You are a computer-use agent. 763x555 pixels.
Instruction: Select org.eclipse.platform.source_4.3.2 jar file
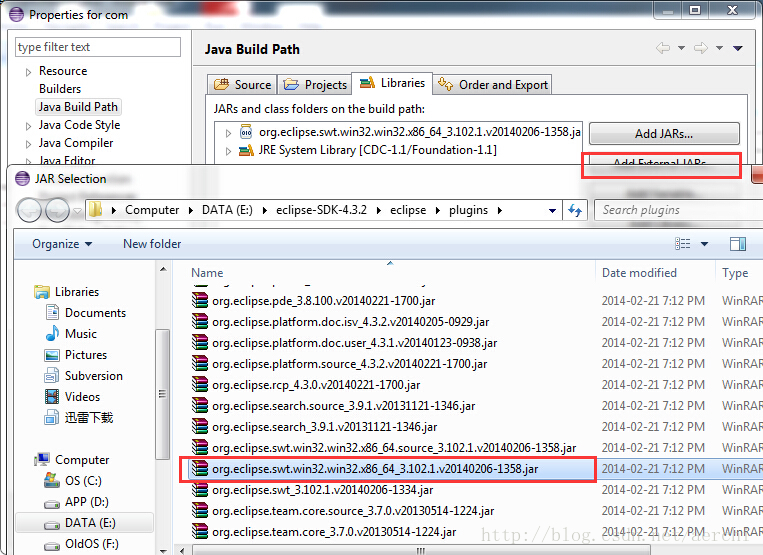tap(349, 364)
